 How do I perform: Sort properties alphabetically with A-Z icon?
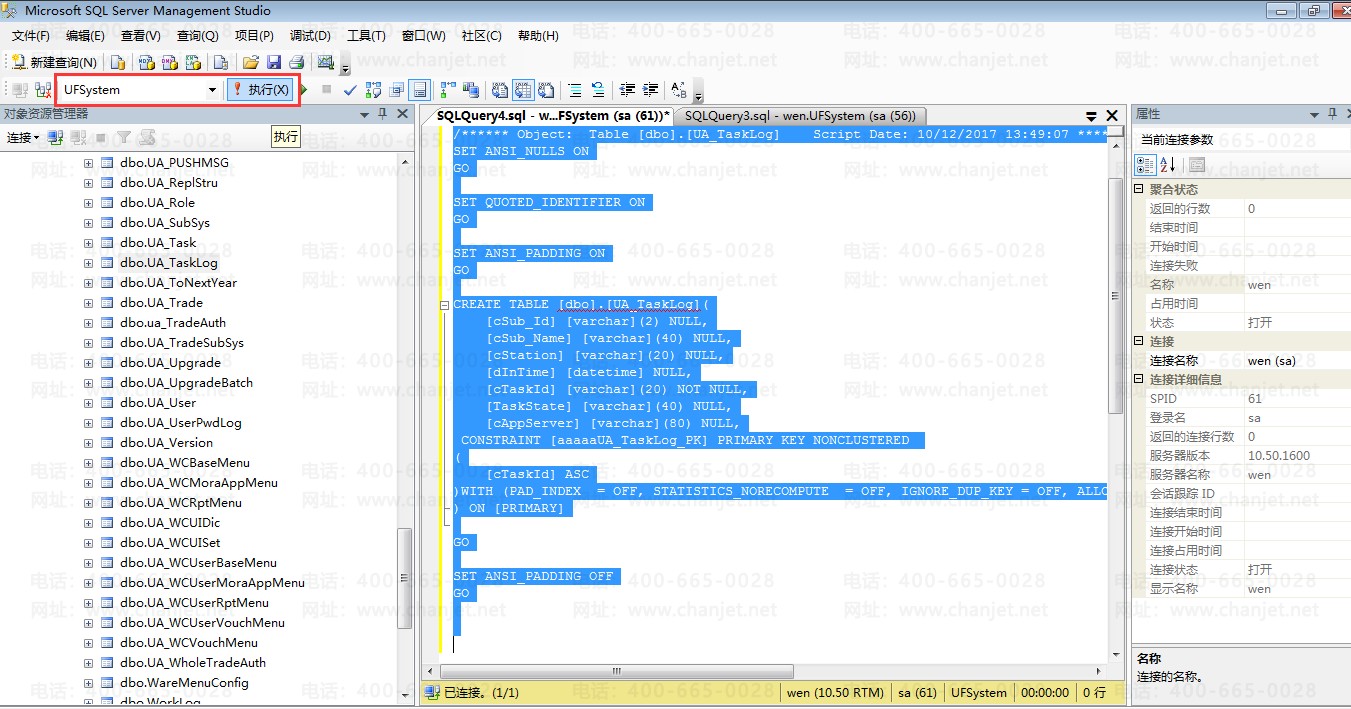[1167, 165]
